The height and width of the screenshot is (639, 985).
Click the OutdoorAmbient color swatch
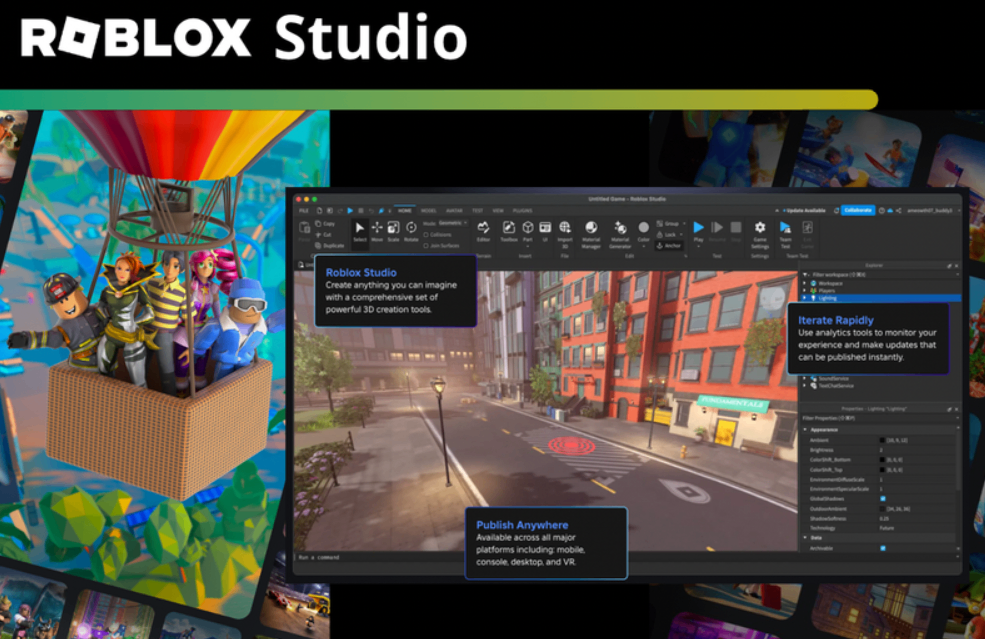pyautogui.click(x=882, y=508)
